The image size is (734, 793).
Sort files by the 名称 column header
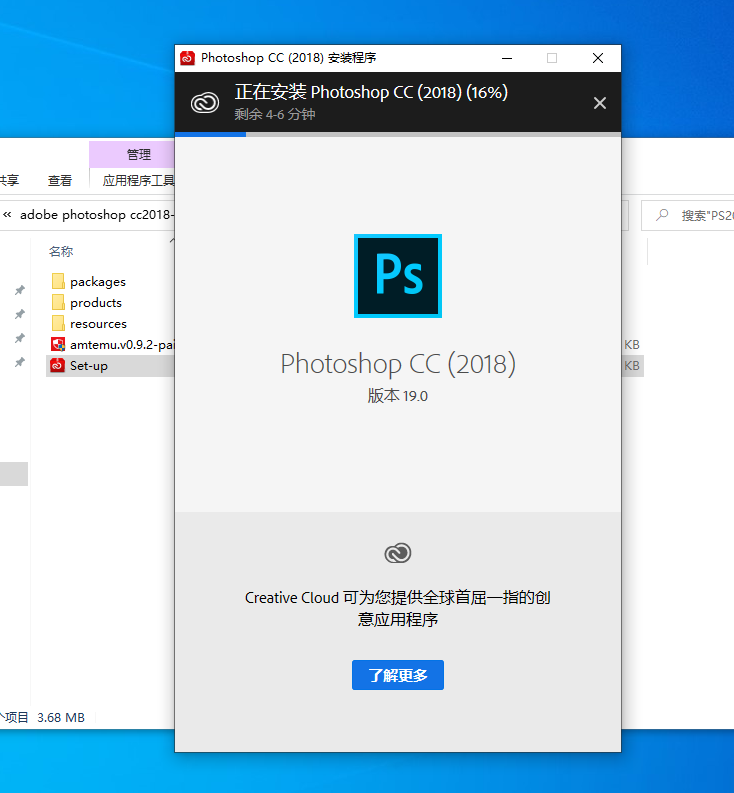point(61,251)
